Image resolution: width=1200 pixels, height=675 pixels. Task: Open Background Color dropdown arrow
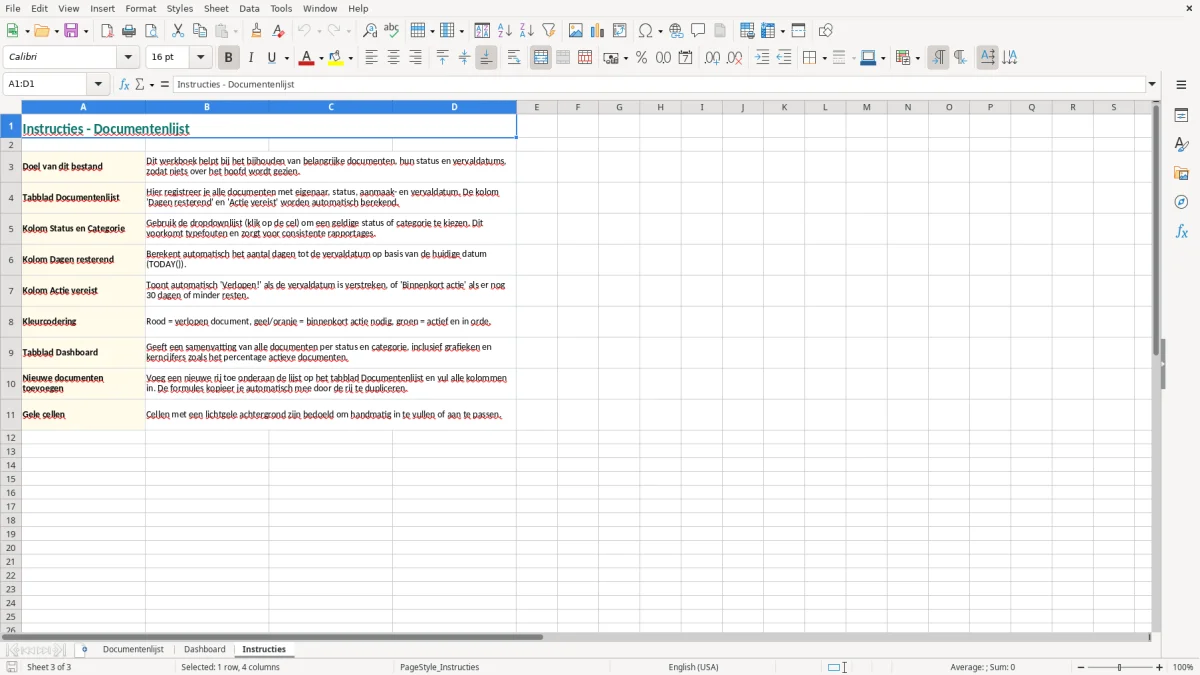pyautogui.click(x=351, y=58)
